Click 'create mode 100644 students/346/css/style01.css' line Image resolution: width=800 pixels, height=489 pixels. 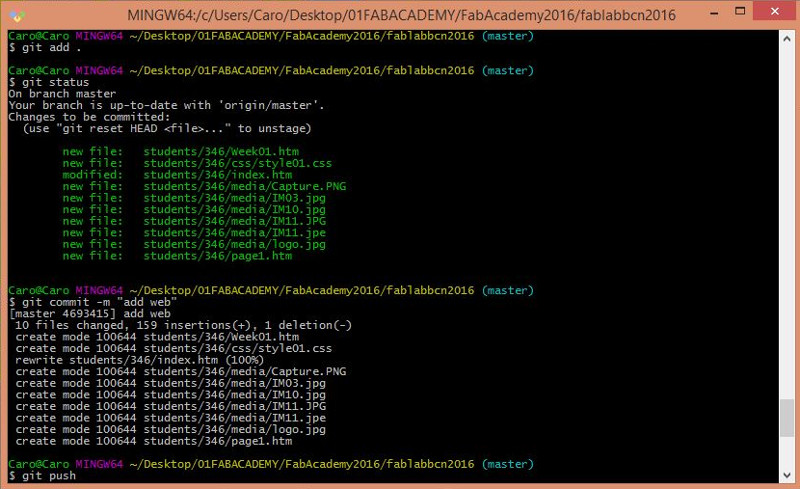[x=173, y=349]
